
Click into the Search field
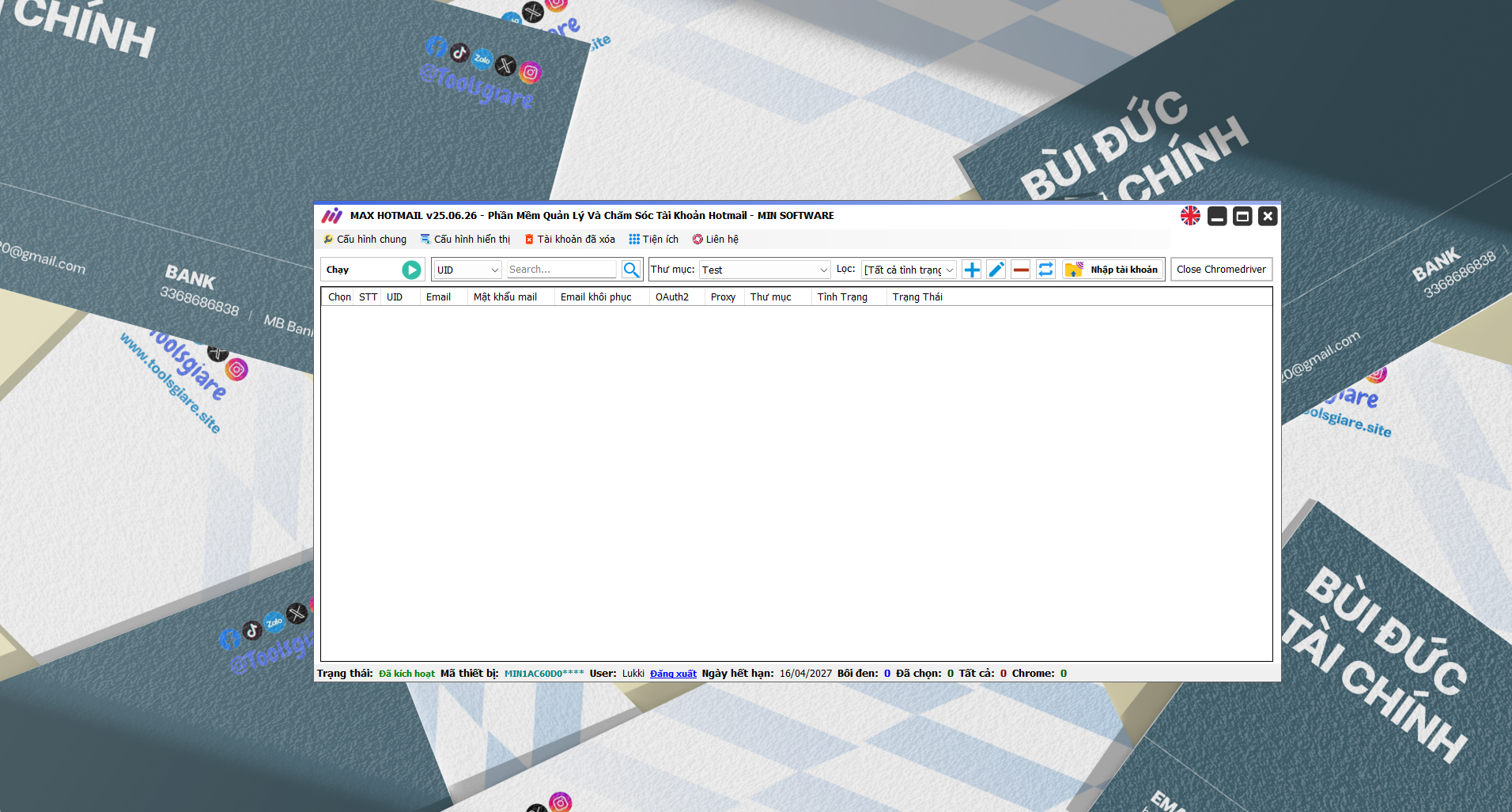click(561, 270)
